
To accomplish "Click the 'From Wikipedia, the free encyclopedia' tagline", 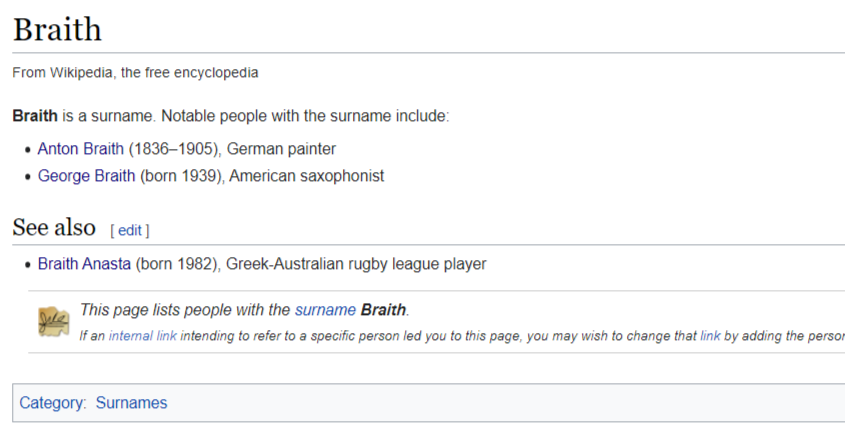I will (x=135, y=72).
